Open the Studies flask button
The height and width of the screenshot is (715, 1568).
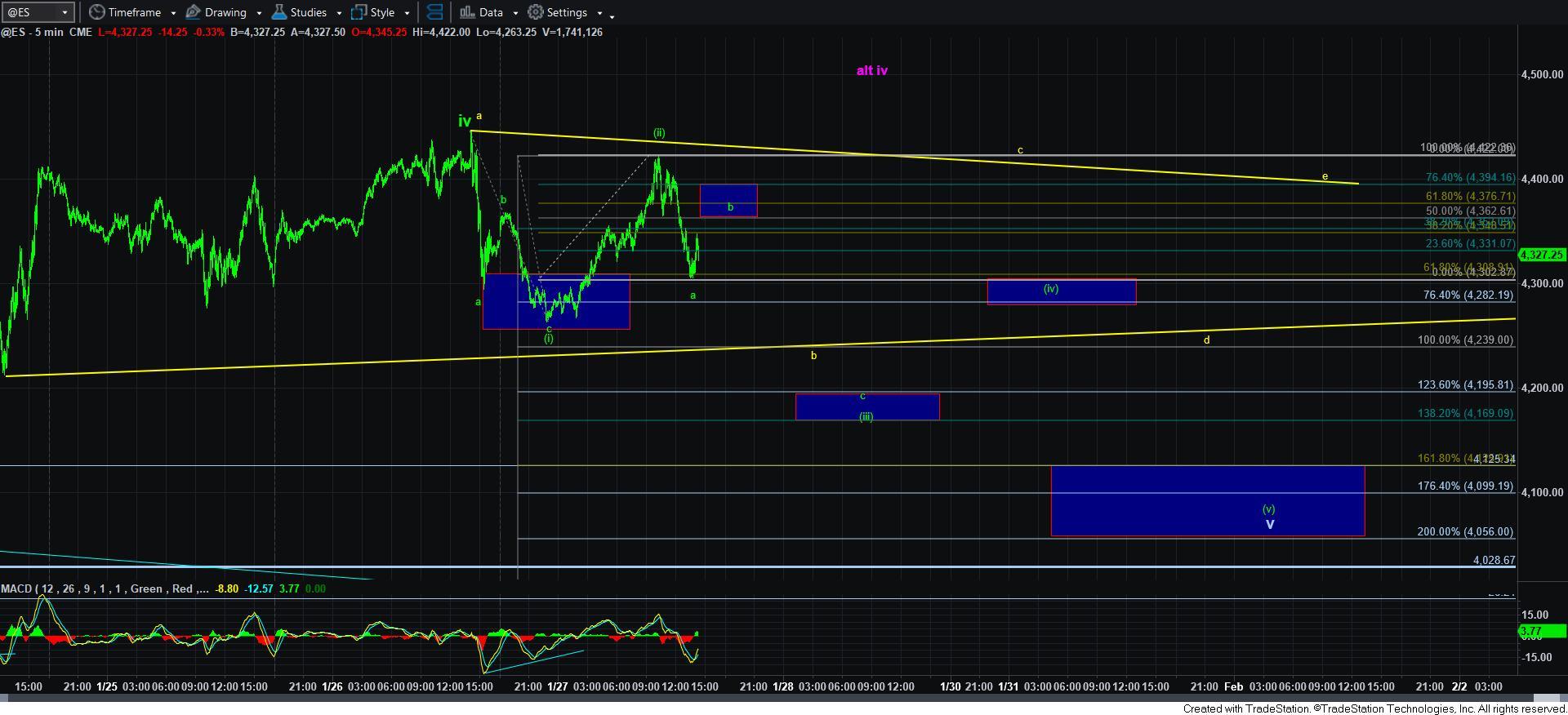click(299, 12)
